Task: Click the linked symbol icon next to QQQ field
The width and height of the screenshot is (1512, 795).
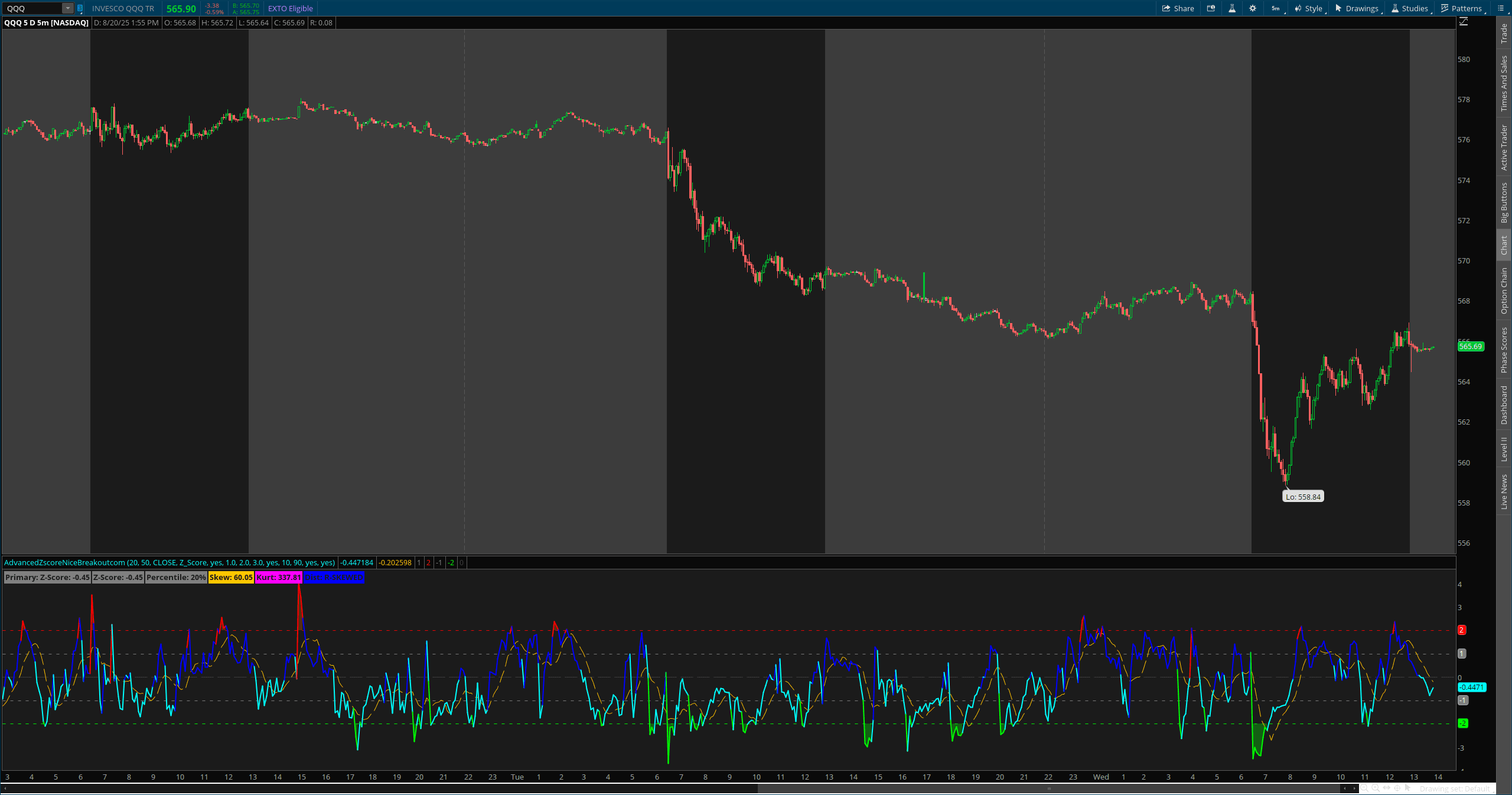Action: pos(80,8)
